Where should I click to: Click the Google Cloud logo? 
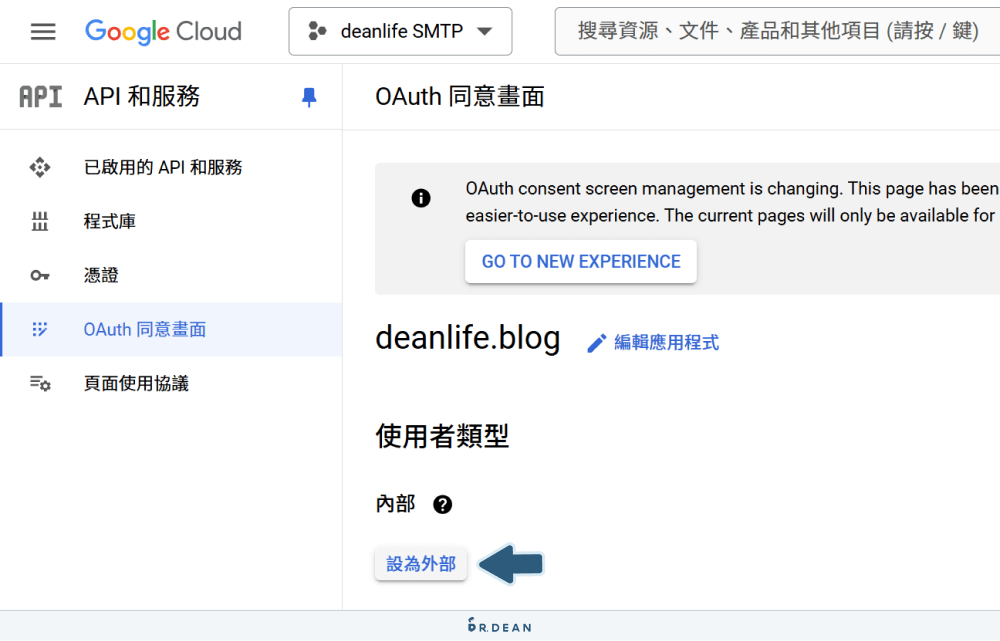pyautogui.click(x=163, y=31)
